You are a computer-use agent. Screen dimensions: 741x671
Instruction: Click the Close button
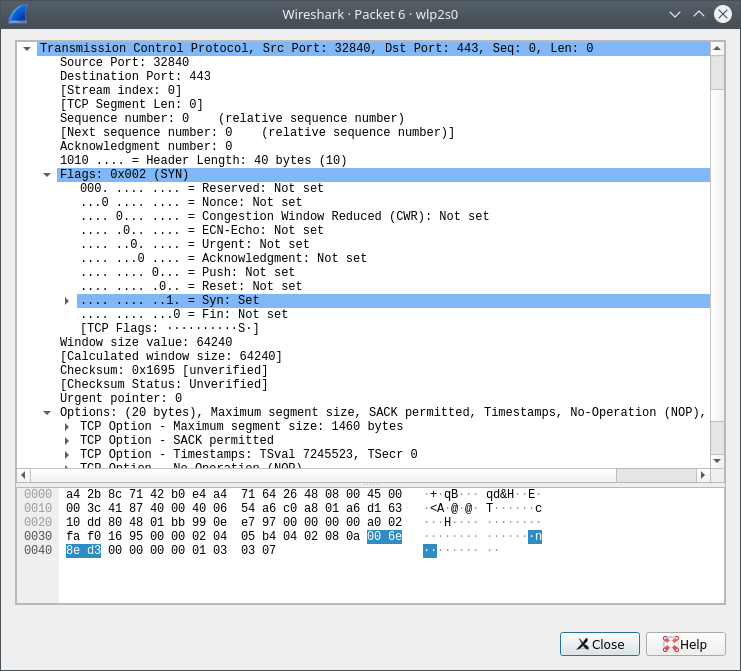click(600, 644)
